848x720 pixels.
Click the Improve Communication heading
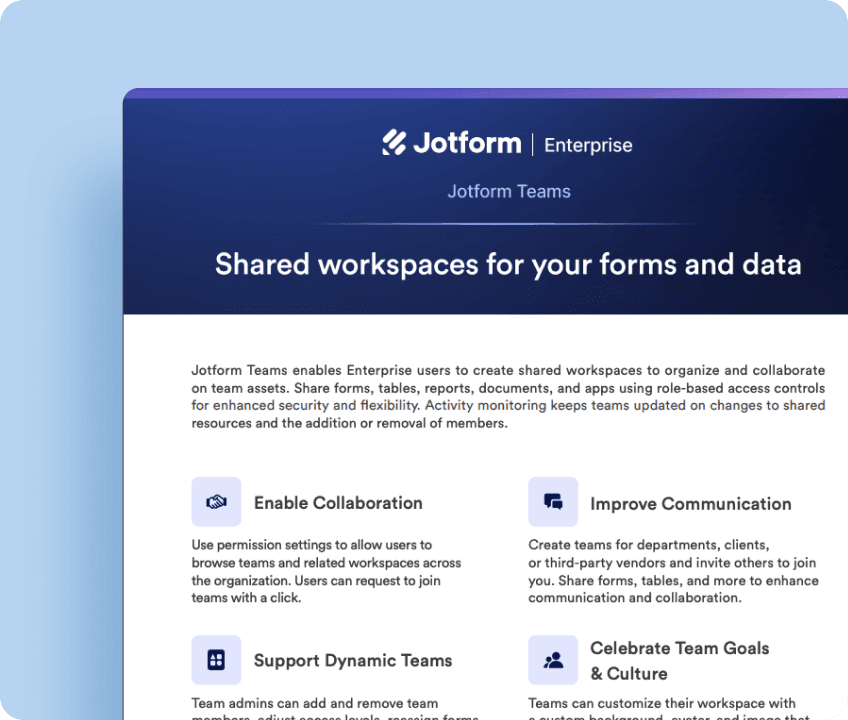(690, 504)
